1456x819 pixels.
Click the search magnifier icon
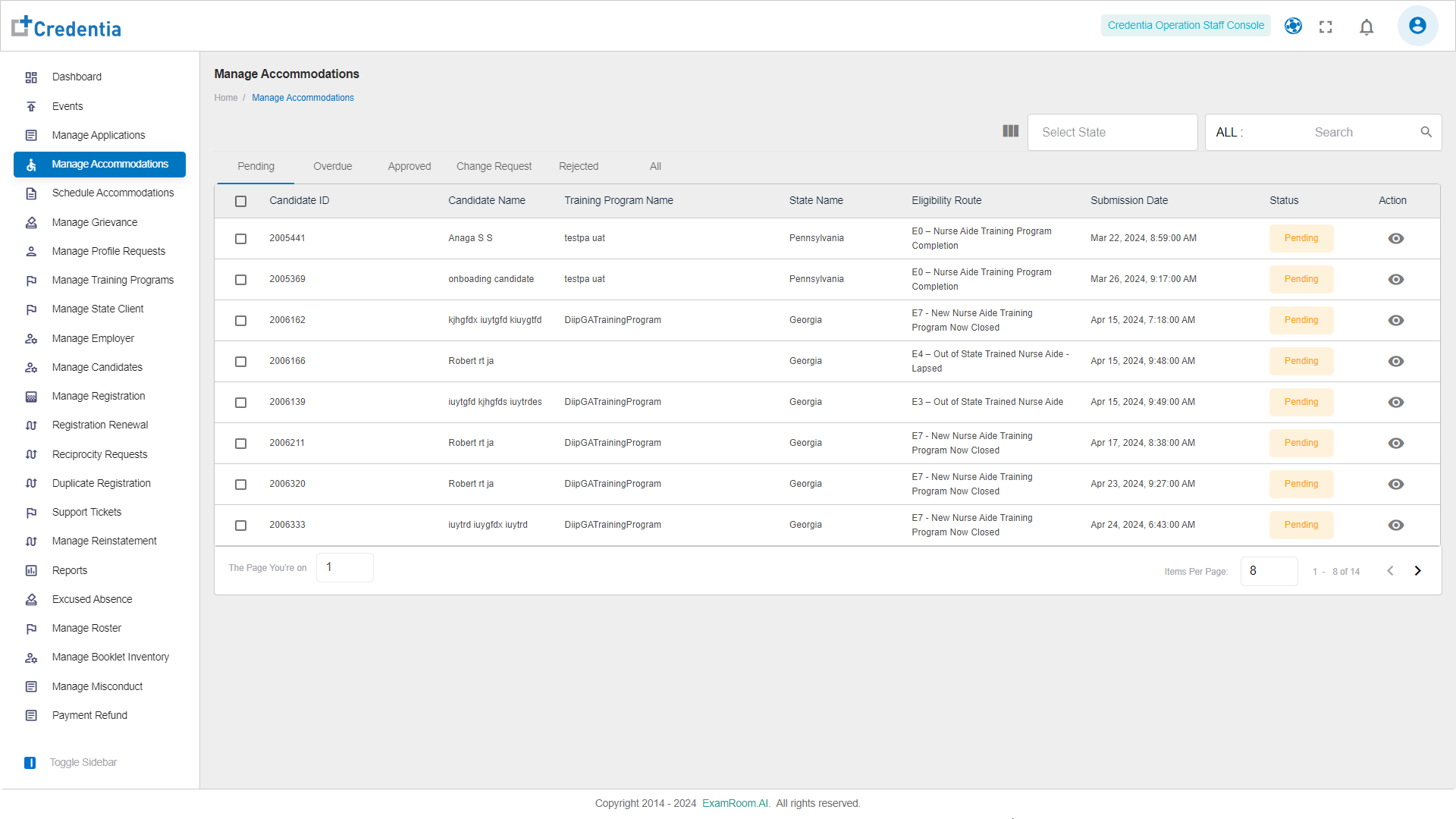coord(1426,132)
